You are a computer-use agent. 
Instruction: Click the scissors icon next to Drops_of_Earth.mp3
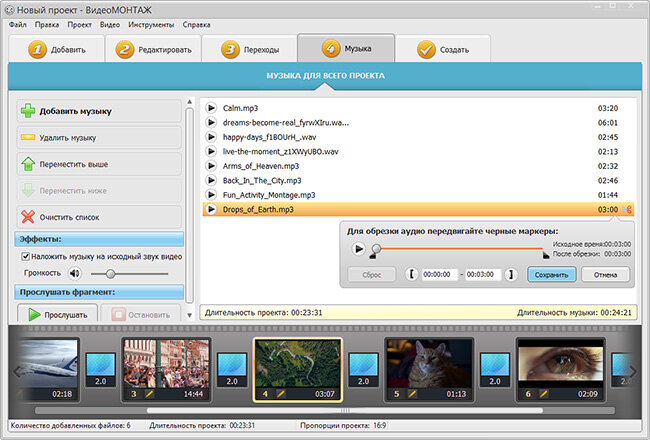[627, 209]
